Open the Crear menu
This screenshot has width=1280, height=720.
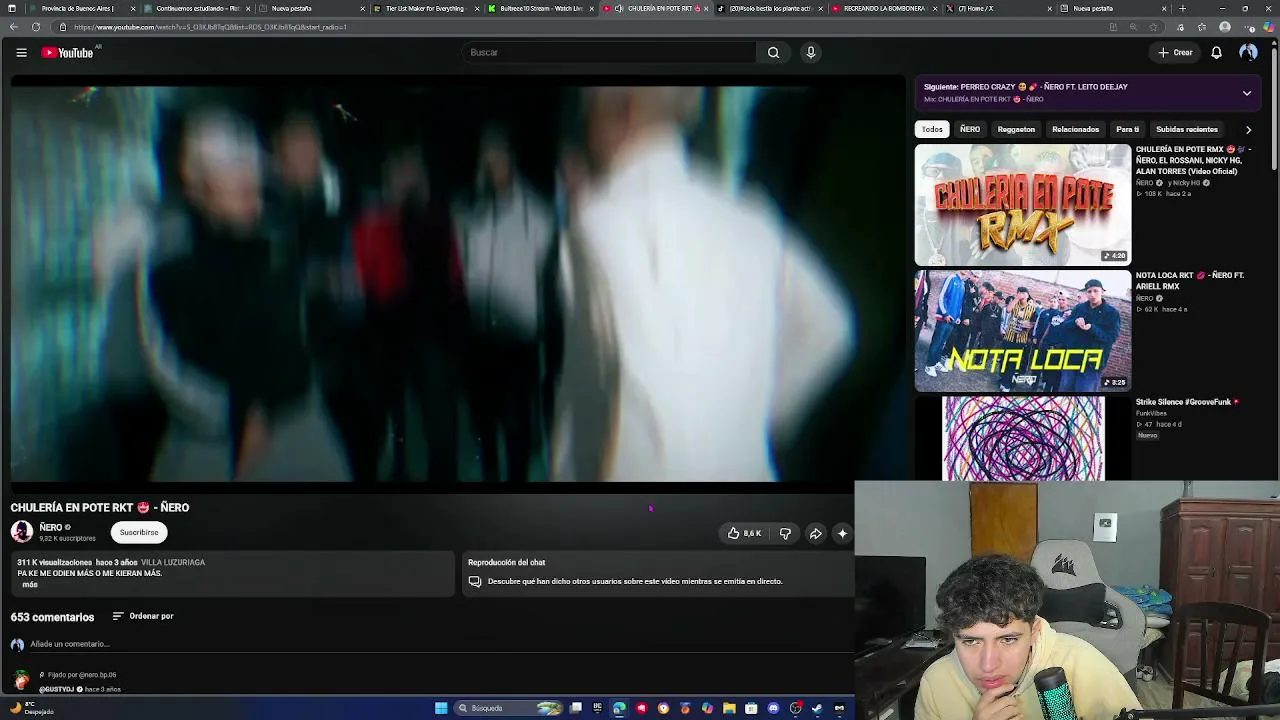[1175, 52]
